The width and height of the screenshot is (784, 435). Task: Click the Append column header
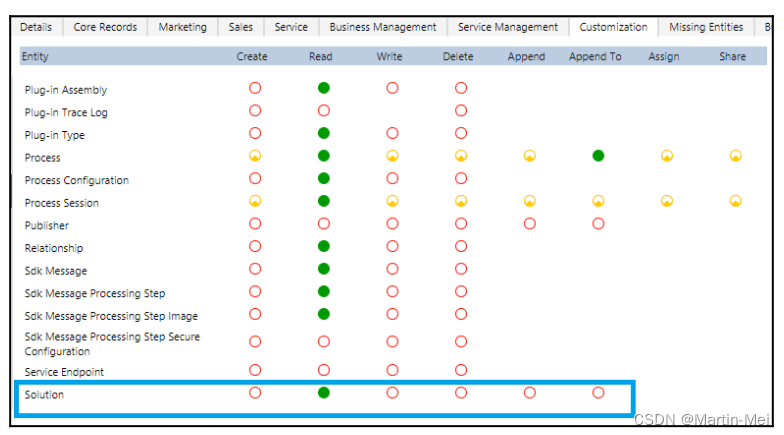pyautogui.click(x=526, y=56)
